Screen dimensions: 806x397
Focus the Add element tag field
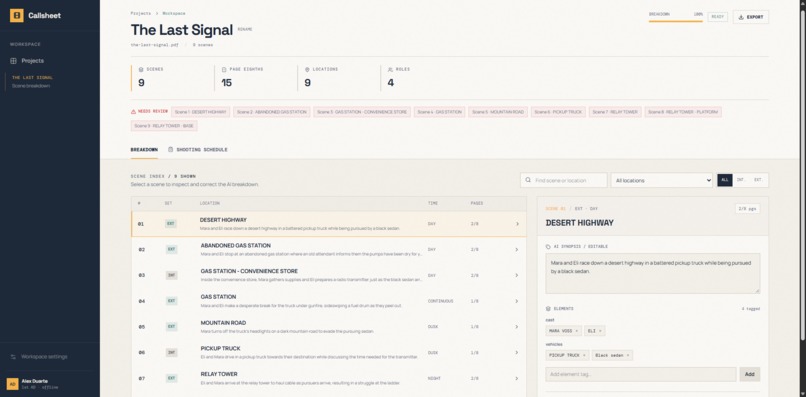pyautogui.click(x=640, y=374)
